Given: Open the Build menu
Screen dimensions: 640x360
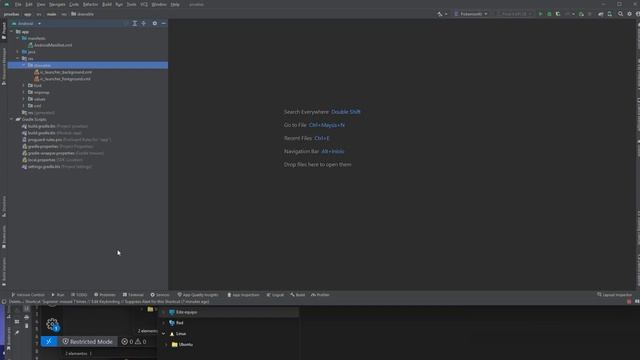Looking at the screenshot, I should (107, 4).
